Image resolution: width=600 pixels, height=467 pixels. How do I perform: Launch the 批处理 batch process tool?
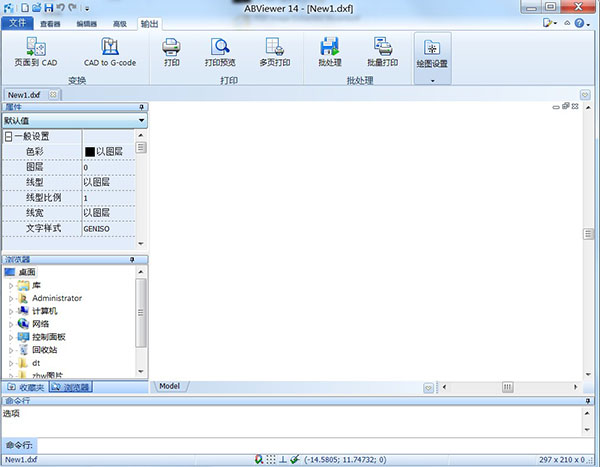tap(330, 50)
